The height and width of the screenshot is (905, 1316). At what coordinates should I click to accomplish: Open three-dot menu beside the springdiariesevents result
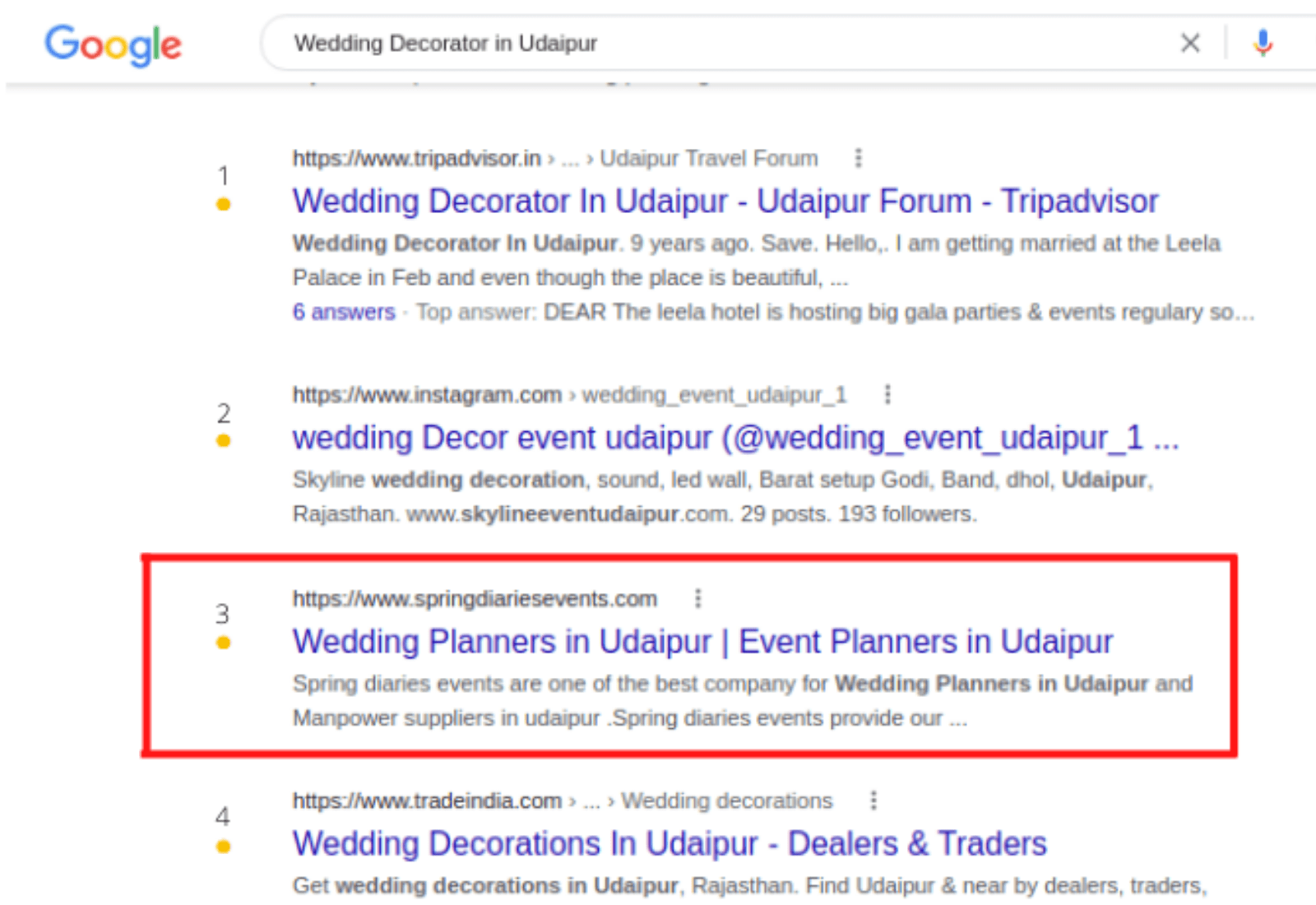(x=697, y=598)
